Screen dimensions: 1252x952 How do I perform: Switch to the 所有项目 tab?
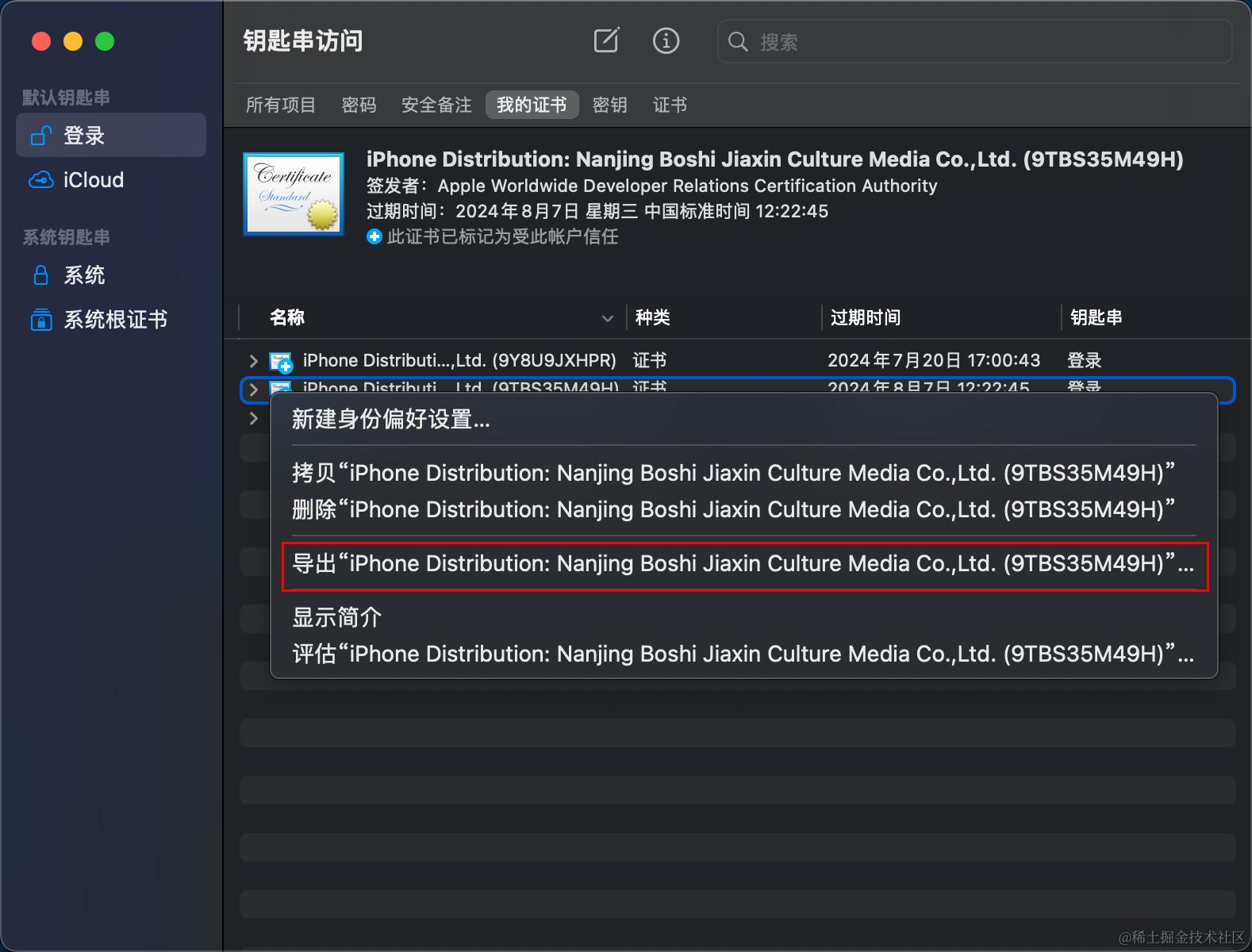[281, 105]
